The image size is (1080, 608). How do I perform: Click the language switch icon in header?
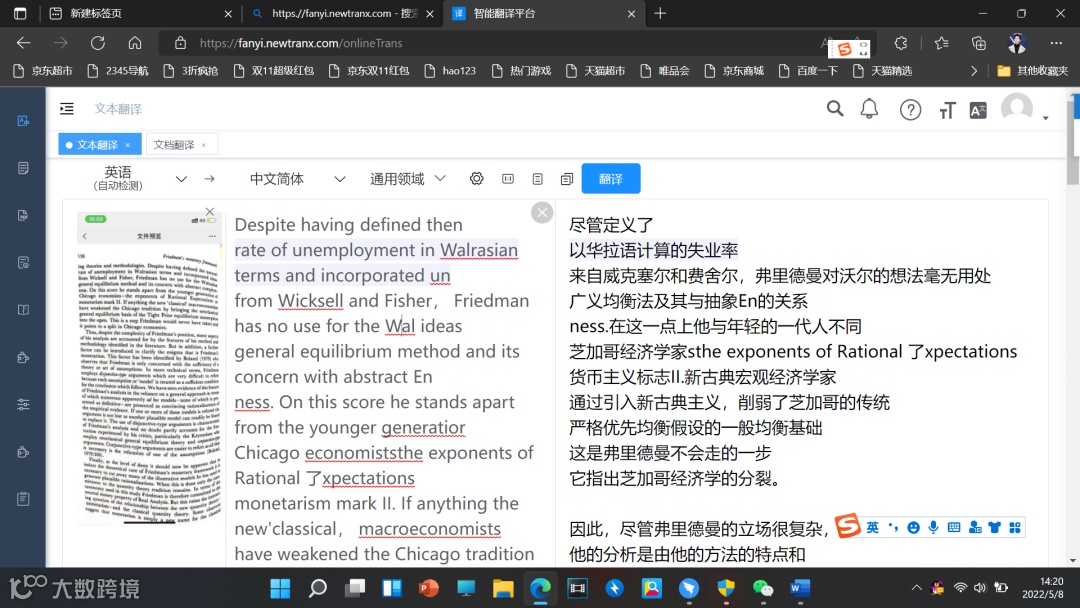[978, 110]
